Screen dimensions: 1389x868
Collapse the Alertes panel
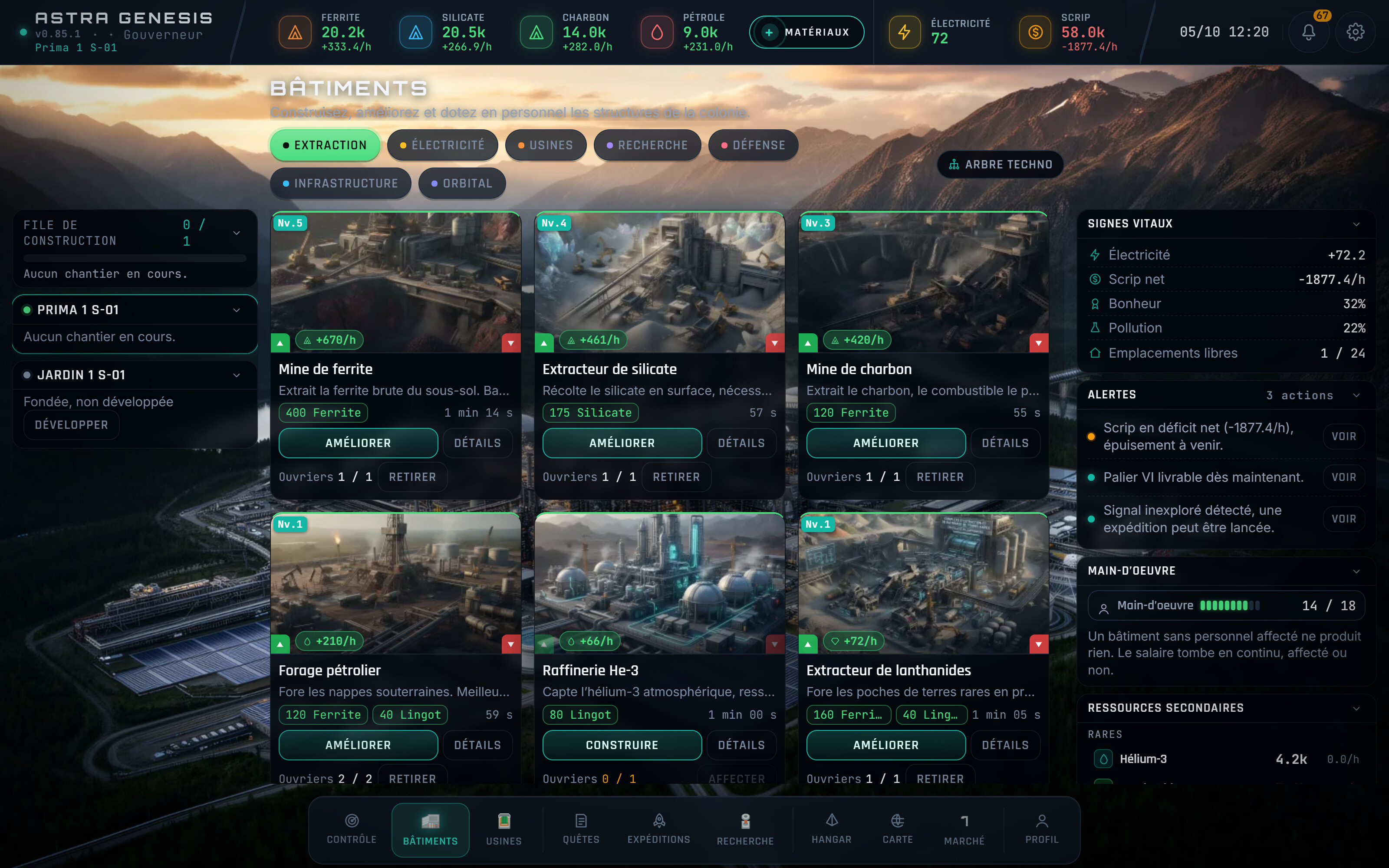(x=1356, y=395)
